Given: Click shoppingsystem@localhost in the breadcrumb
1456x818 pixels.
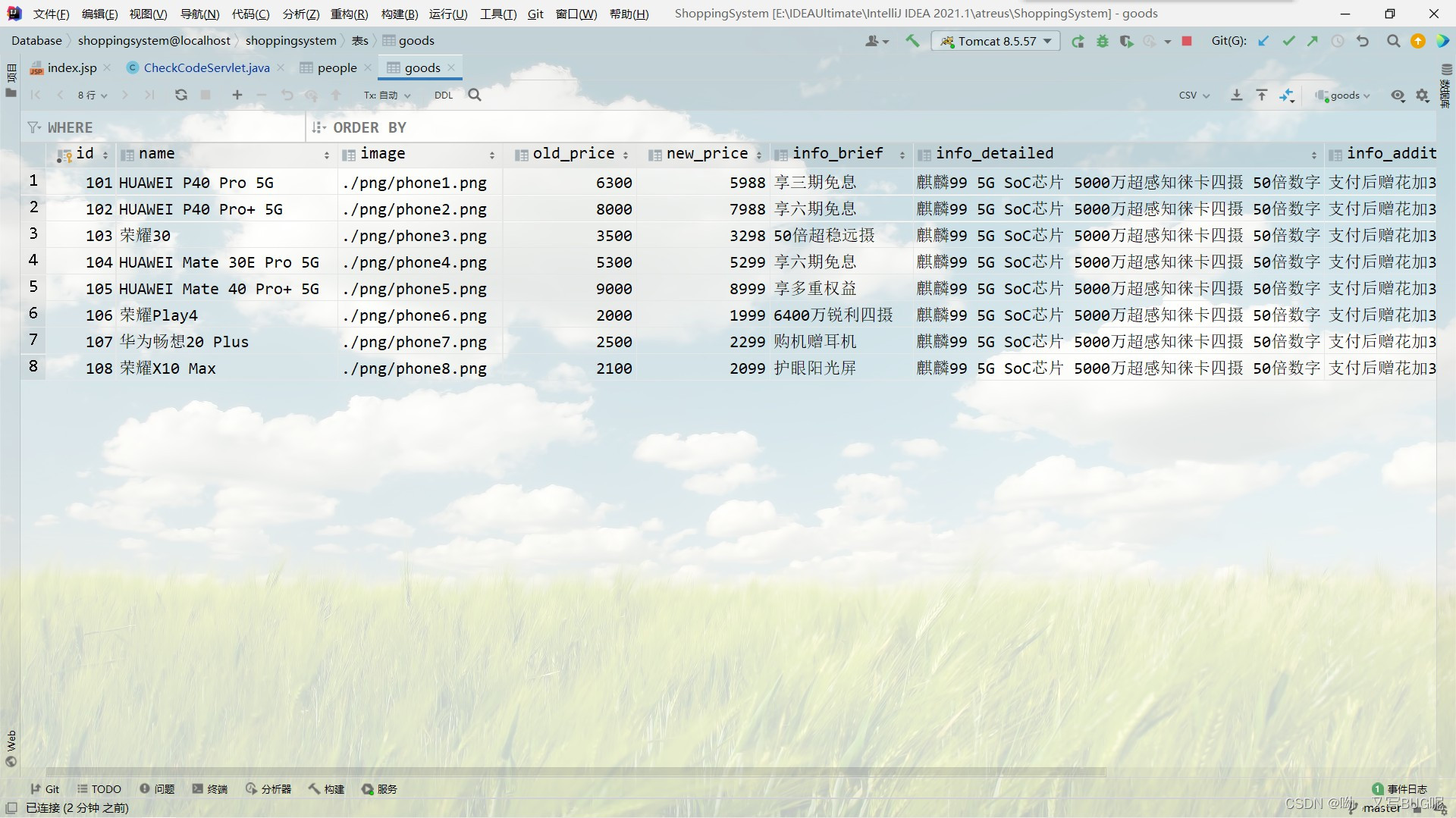Looking at the screenshot, I should 154,41.
